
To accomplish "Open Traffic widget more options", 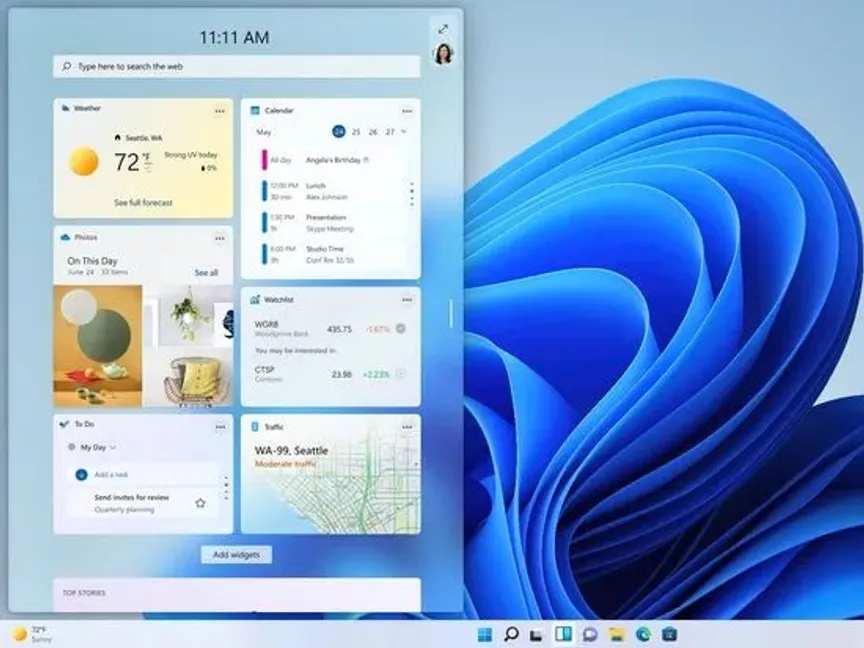I will 407,427.
